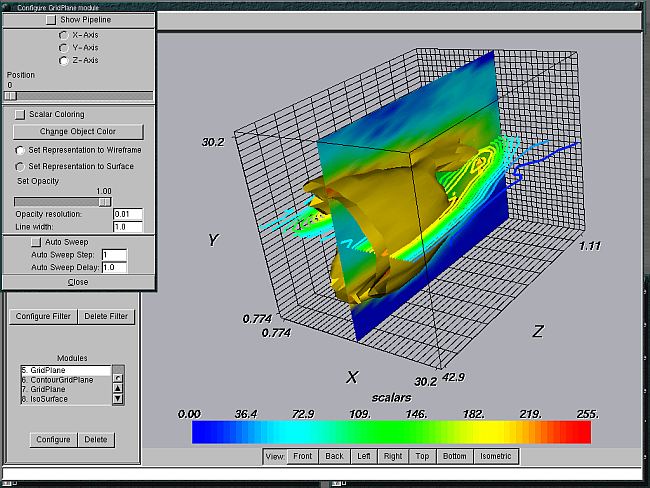This screenshot has width=650, height=488.
Task: Click the Configure Filter button
Action: click(x=42, y=317)
